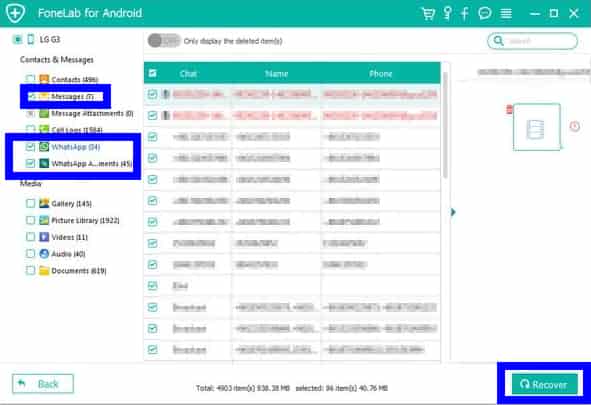Viewport: 591px width, 405px height.
Task: Select Picture Library (1922) category
Action: [x=85, y=220]
